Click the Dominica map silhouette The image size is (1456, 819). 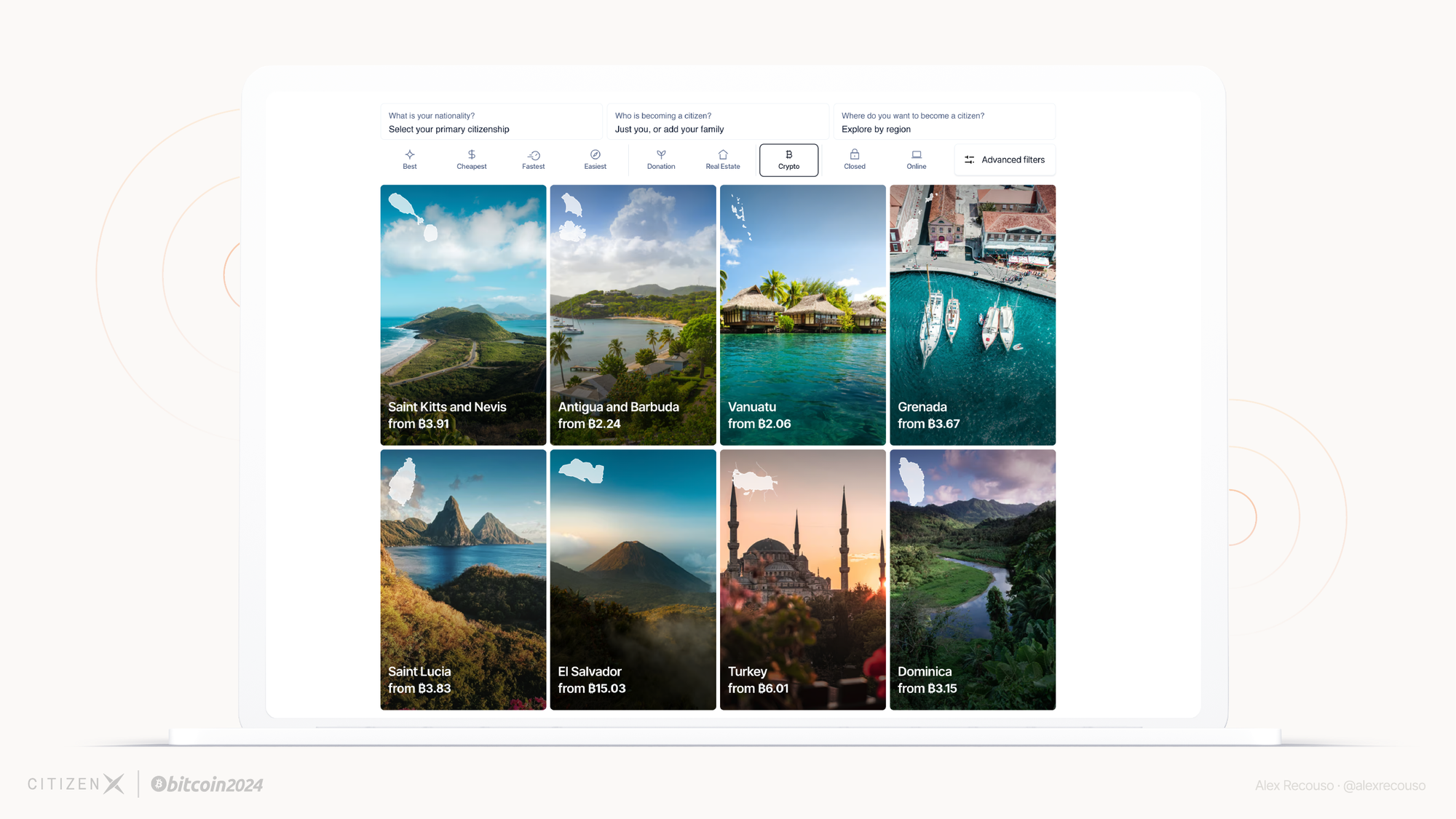pos(912,481)
